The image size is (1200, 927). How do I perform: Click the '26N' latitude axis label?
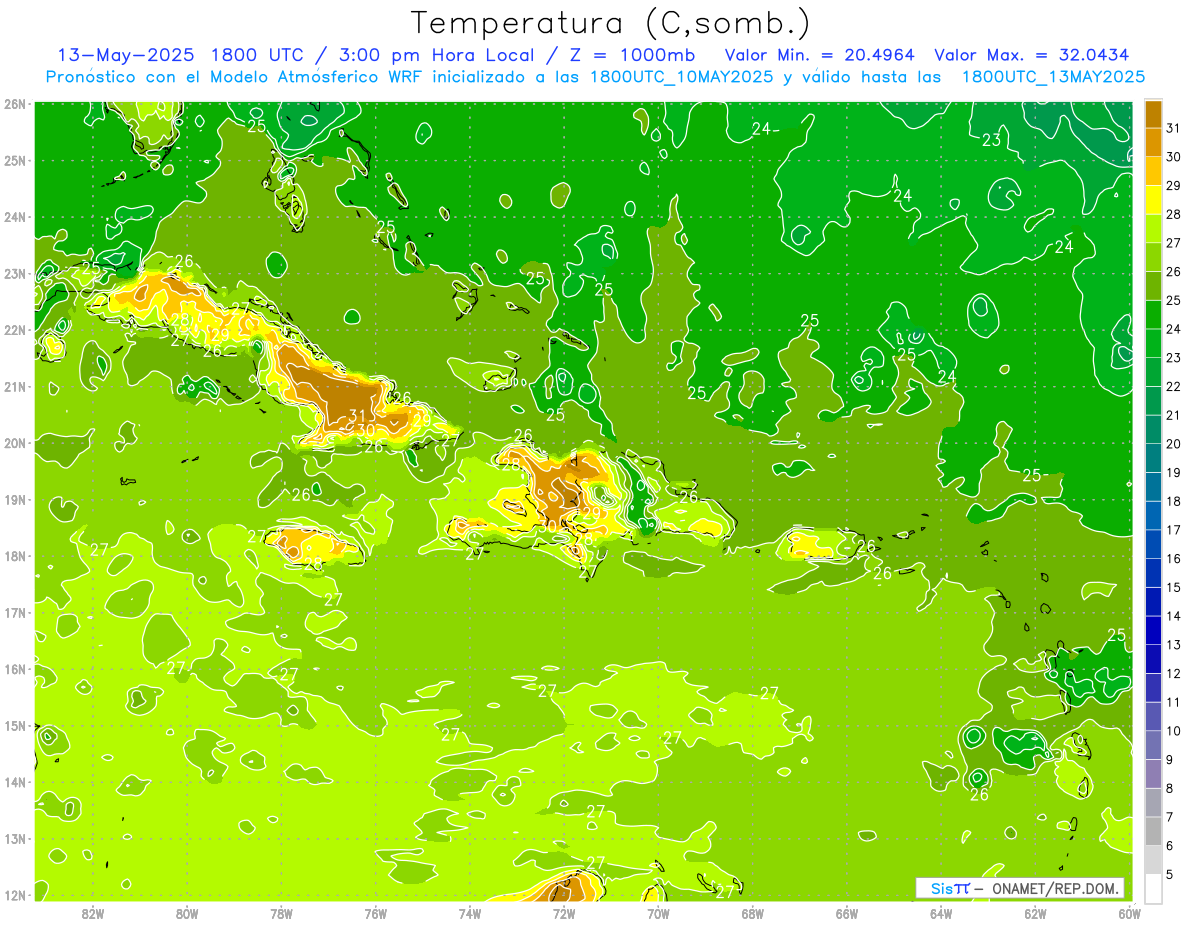coord(15,104)
